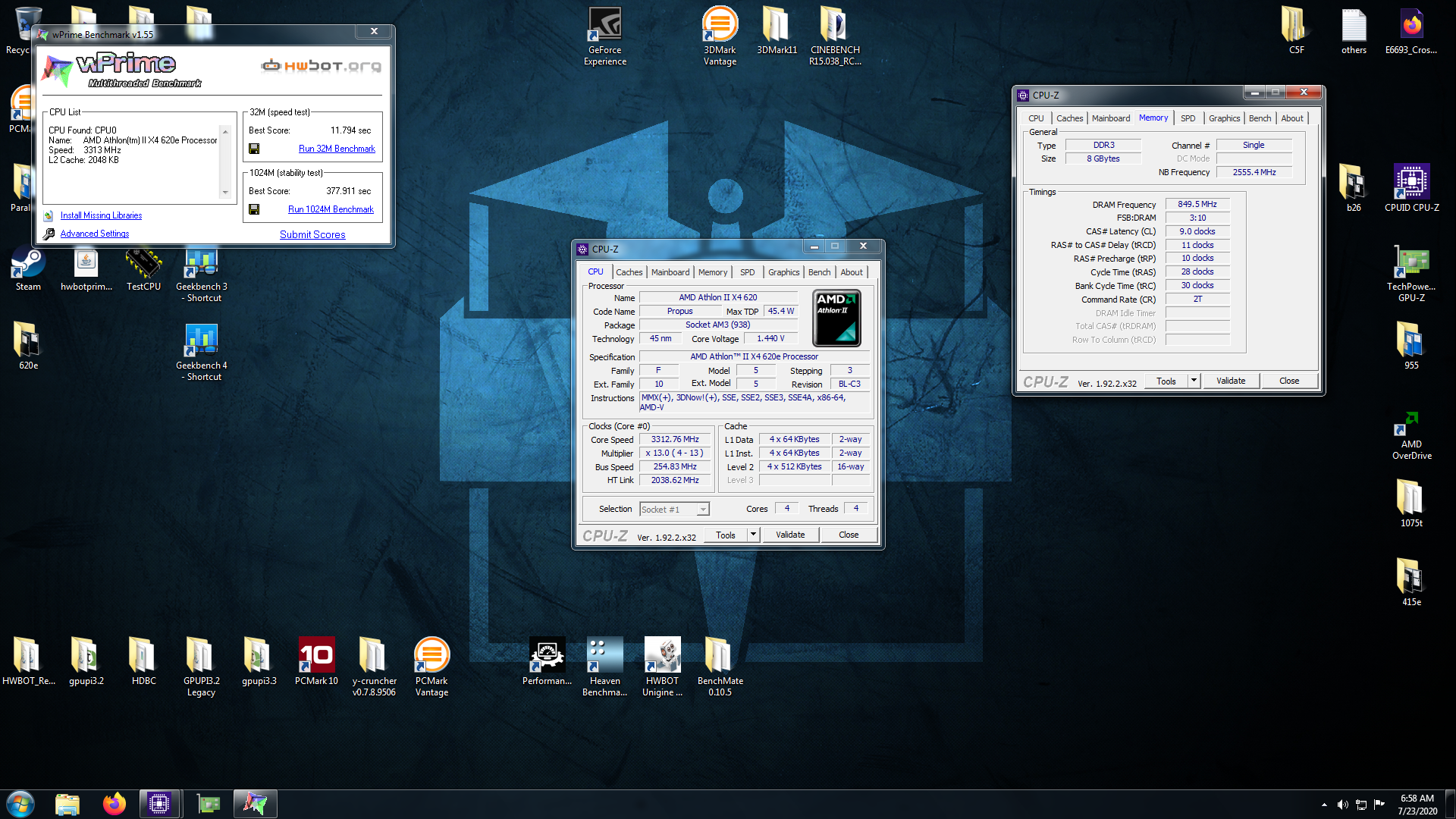Select Graphics tab in Memory CPU-Z window
This screenshot has width=1456, height=819.
pos(1224,118)
